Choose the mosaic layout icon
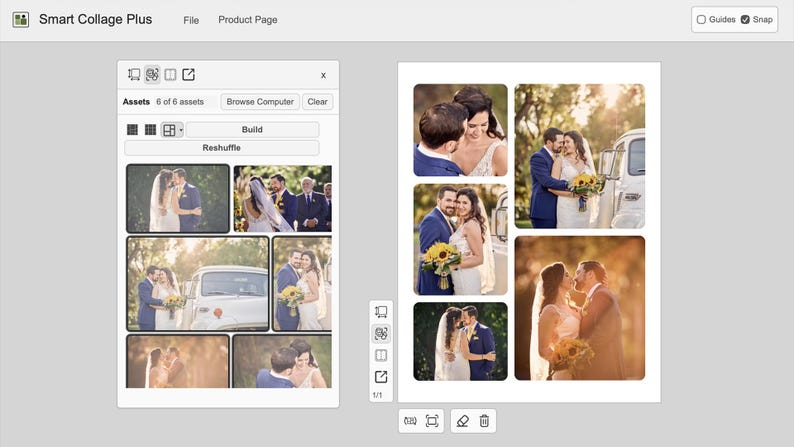794x447 pixels. click(x=169, y=130)
